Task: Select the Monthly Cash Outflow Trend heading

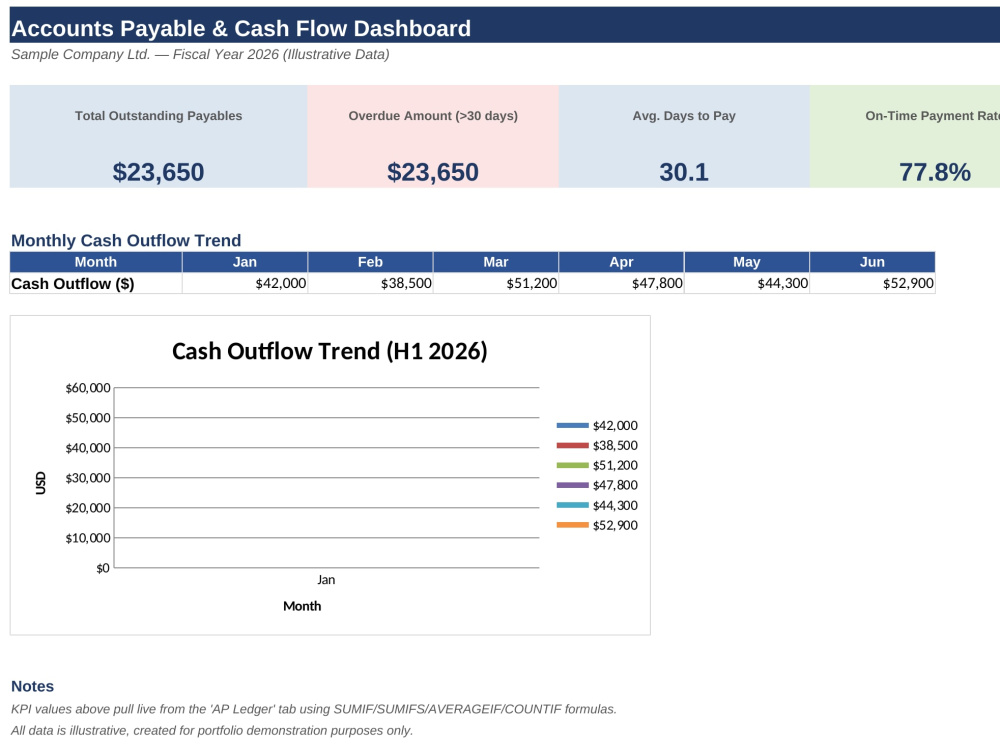Action: (x=126, y=240)
